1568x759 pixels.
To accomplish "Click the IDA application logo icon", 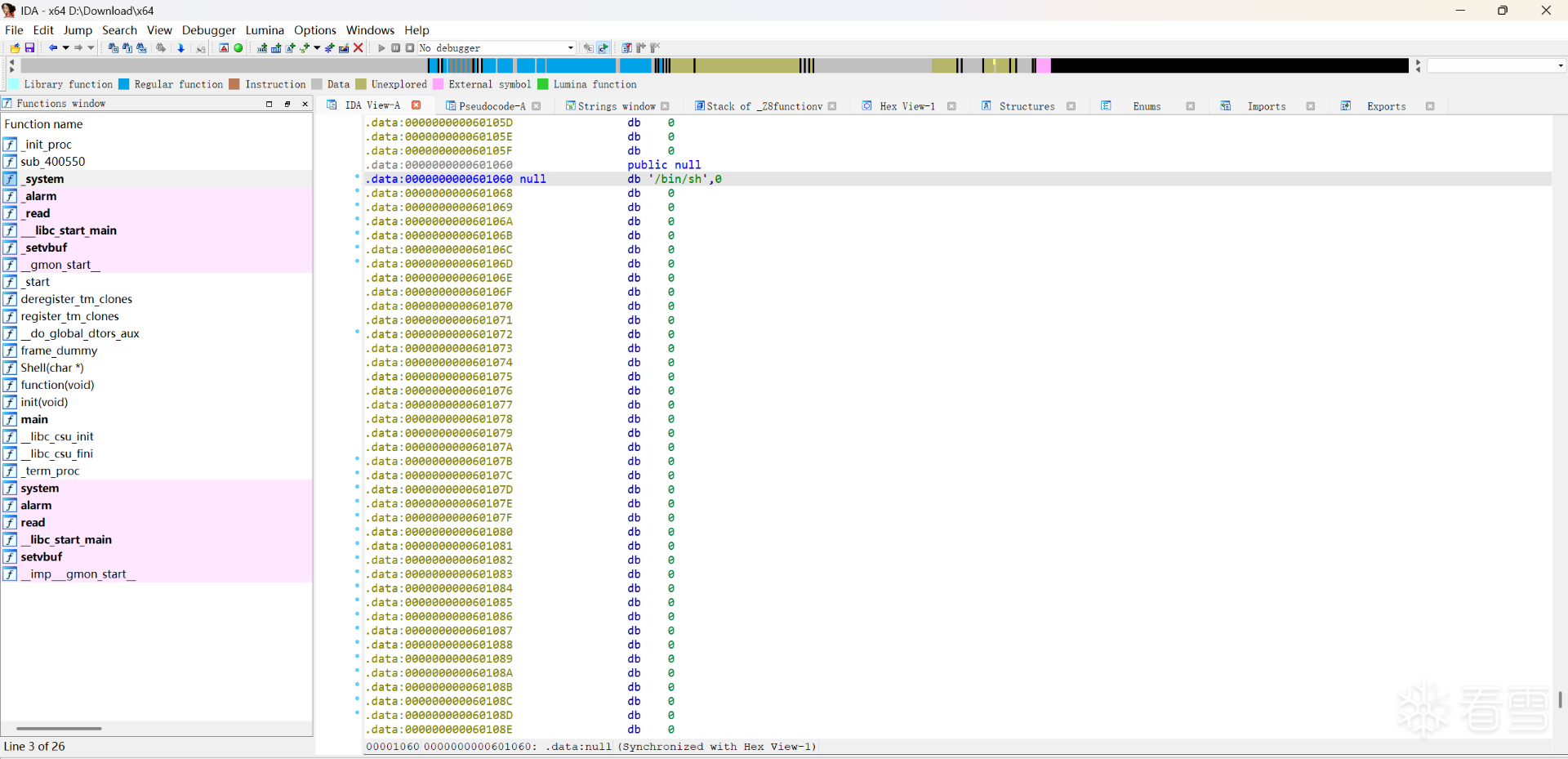I will 9,11.
